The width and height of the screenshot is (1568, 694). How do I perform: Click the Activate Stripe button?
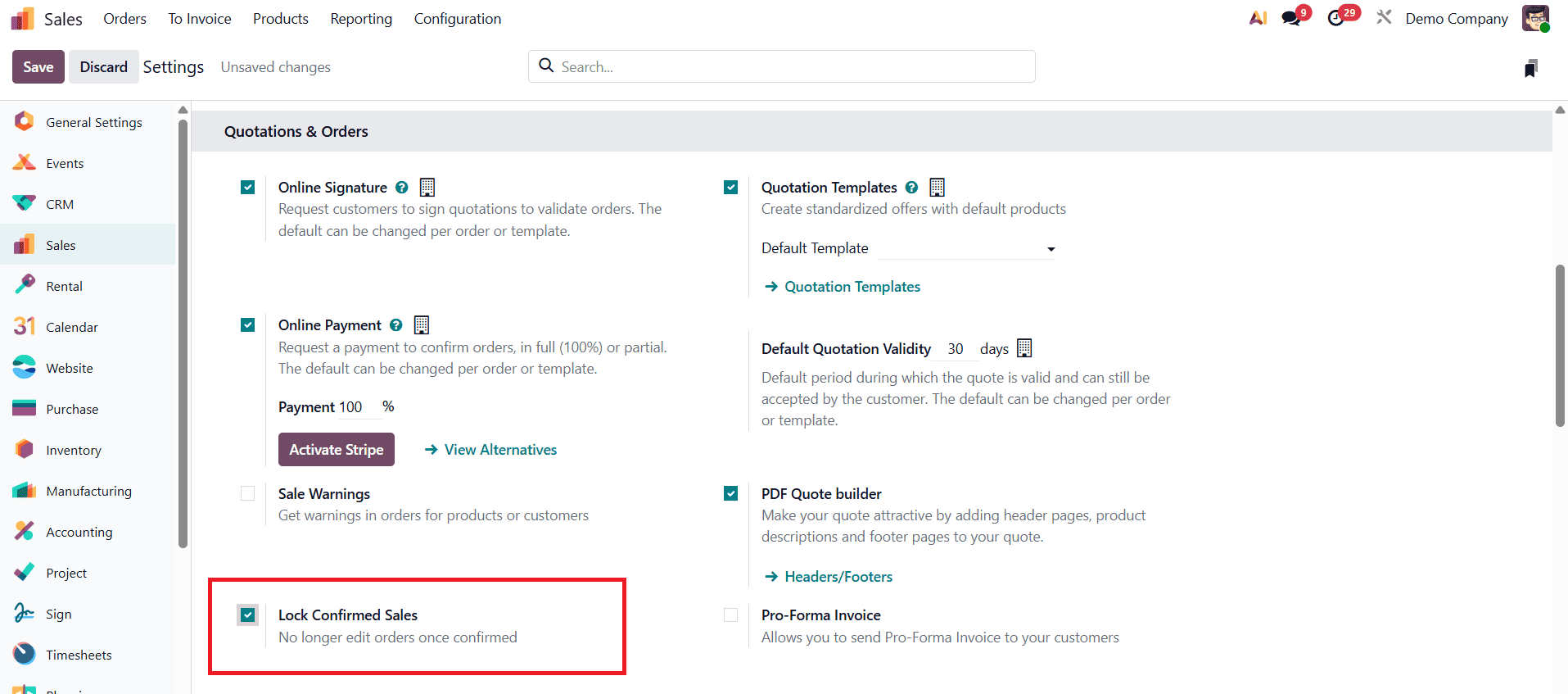[x=336, y=450]
